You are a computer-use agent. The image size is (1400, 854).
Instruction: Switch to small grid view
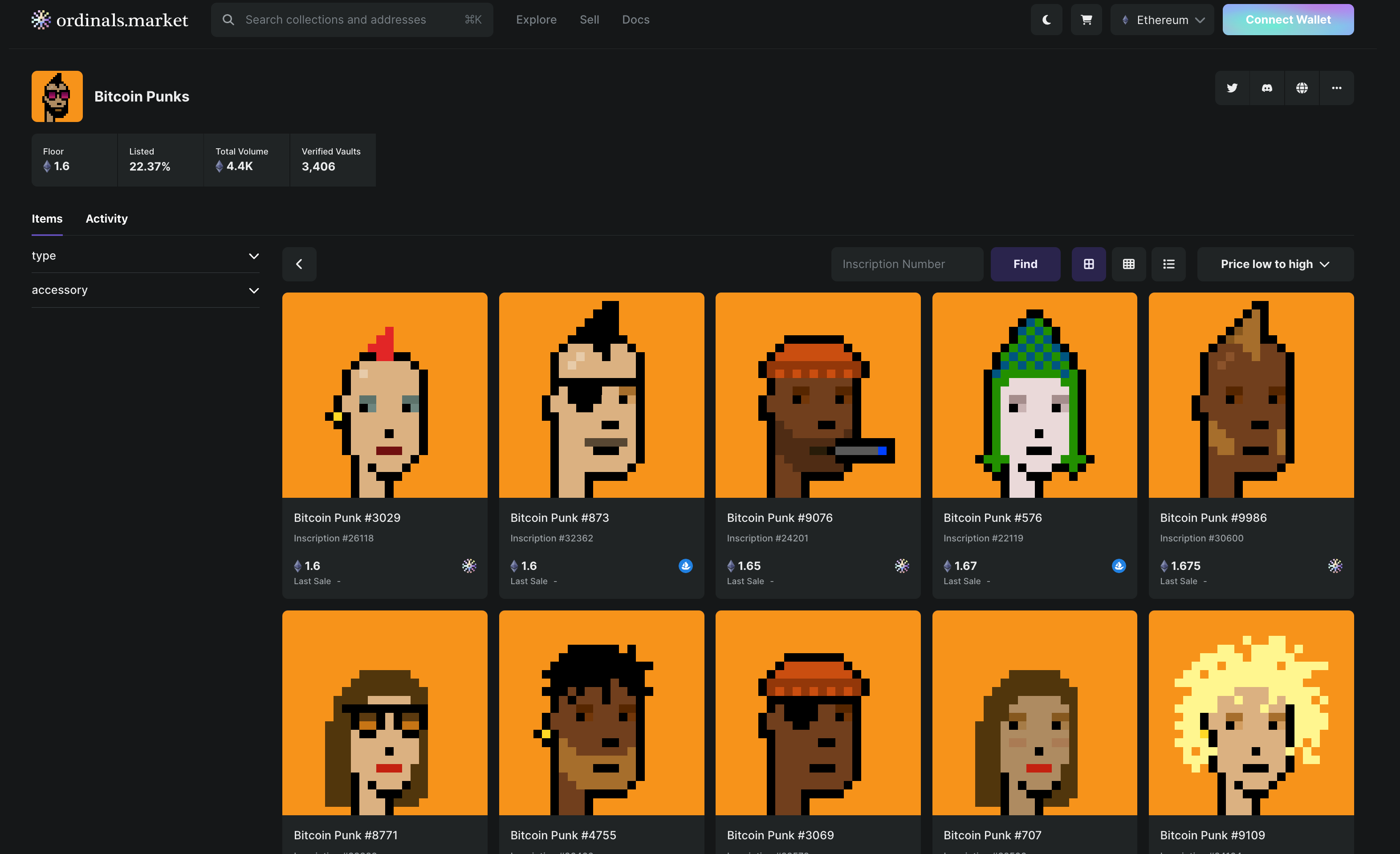point(1128,264)
